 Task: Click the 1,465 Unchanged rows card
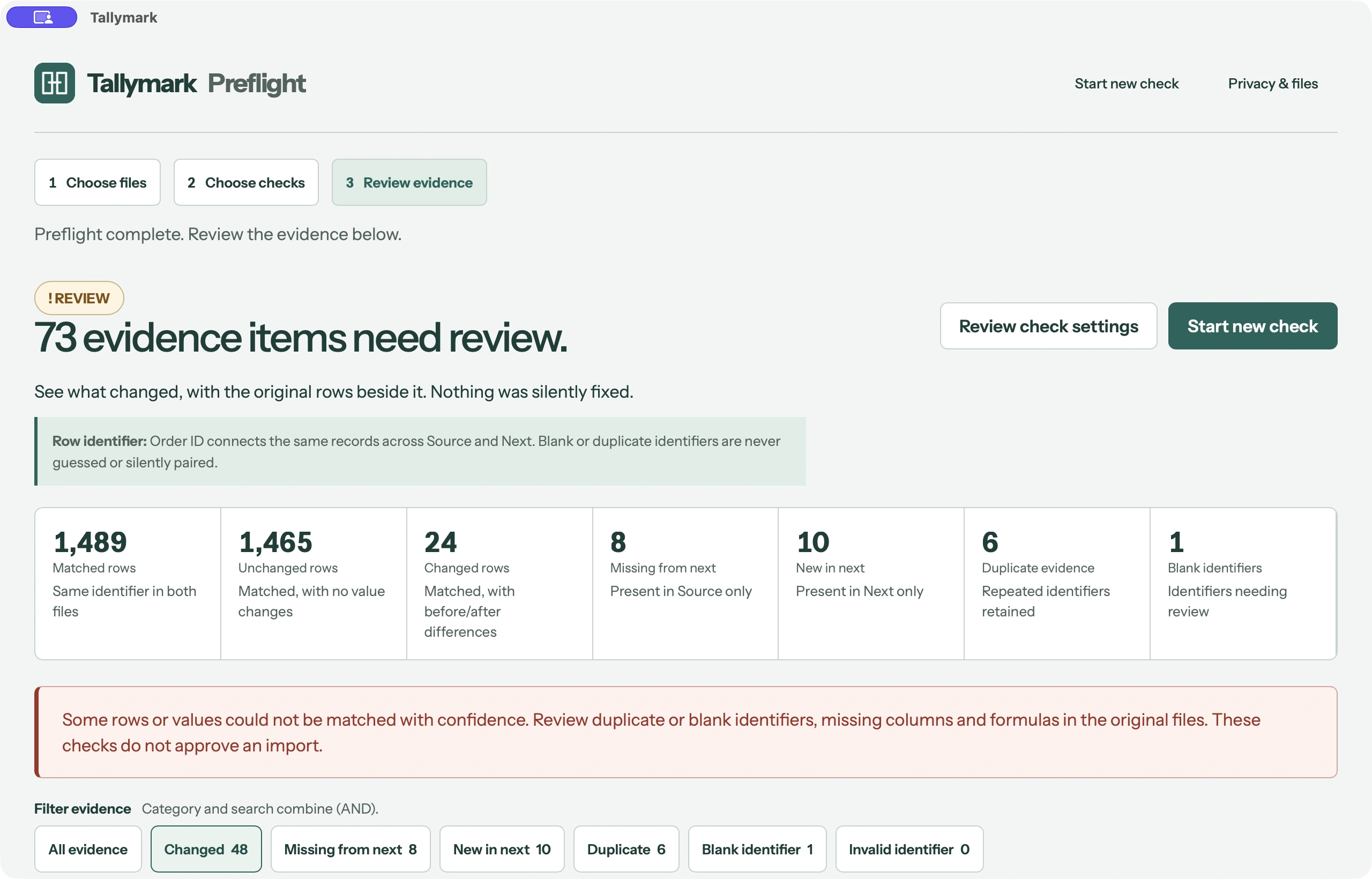click(314, 583)
